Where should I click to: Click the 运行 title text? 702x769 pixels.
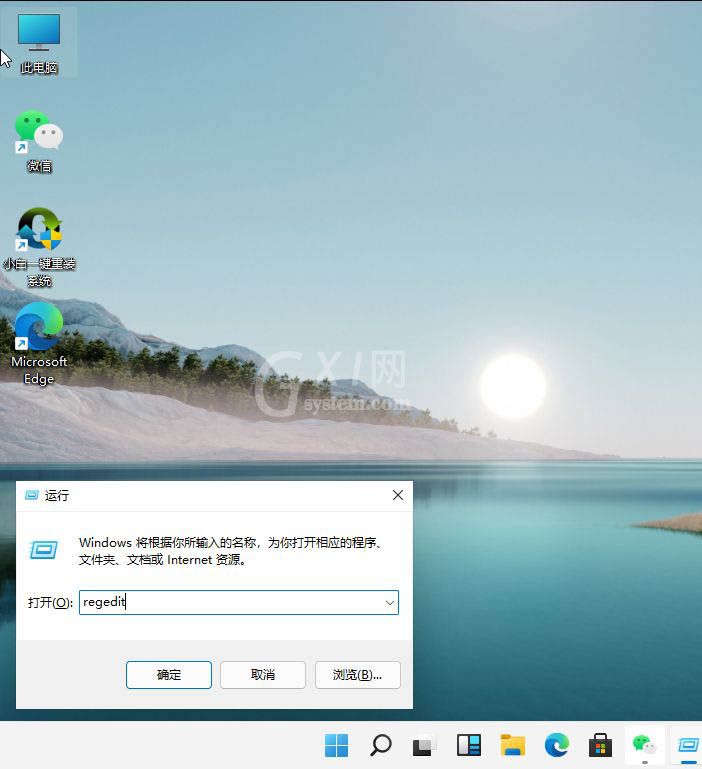(x=57, y=495)
